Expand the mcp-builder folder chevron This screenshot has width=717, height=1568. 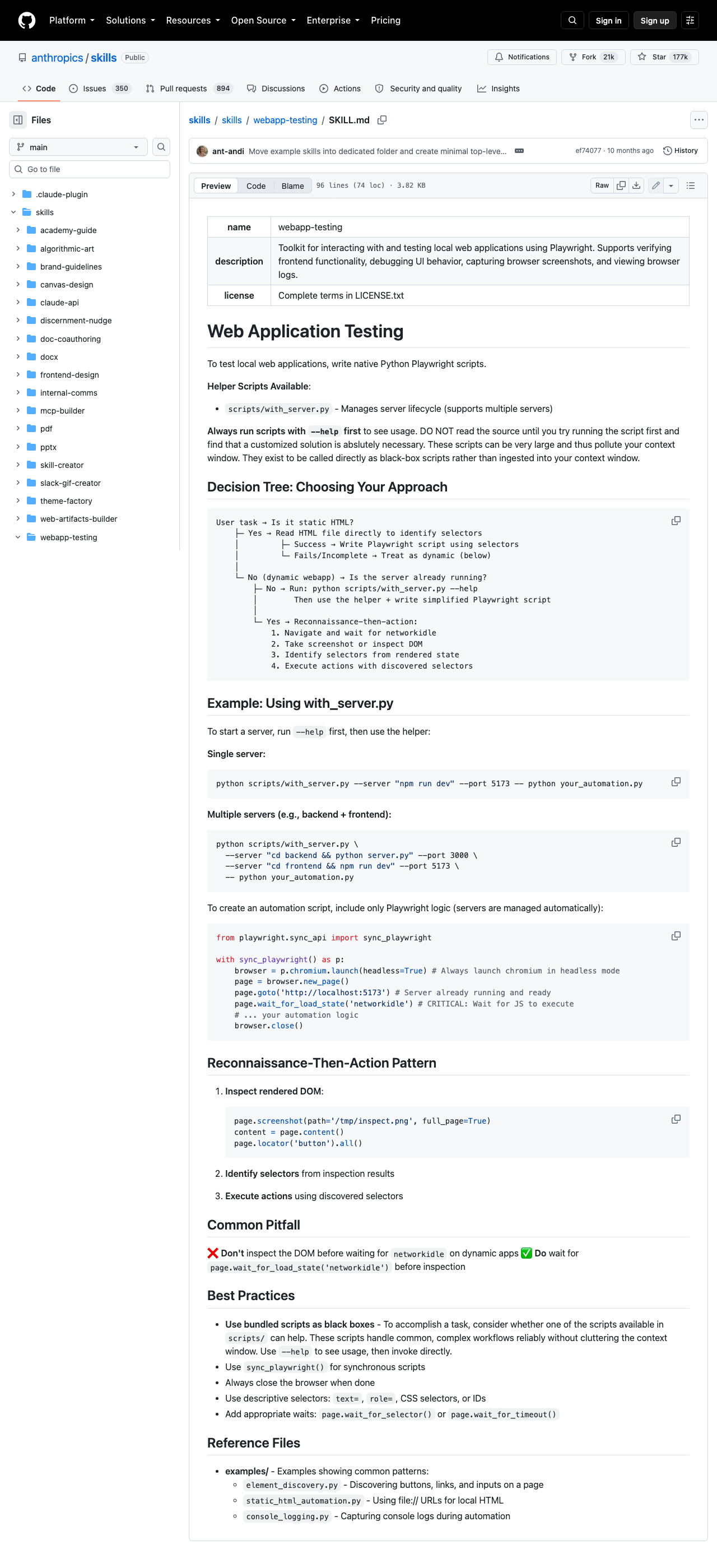click(x=18, y=411)
